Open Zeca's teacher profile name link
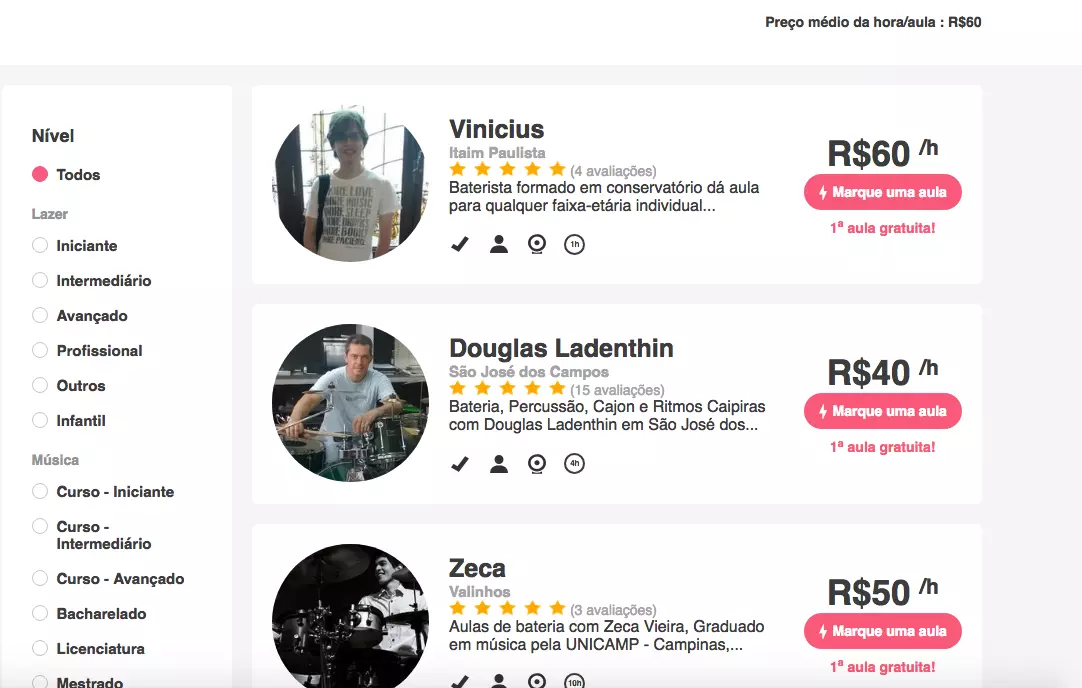The width and height of the screenshot is (1082, 688). tap(477, 569)
